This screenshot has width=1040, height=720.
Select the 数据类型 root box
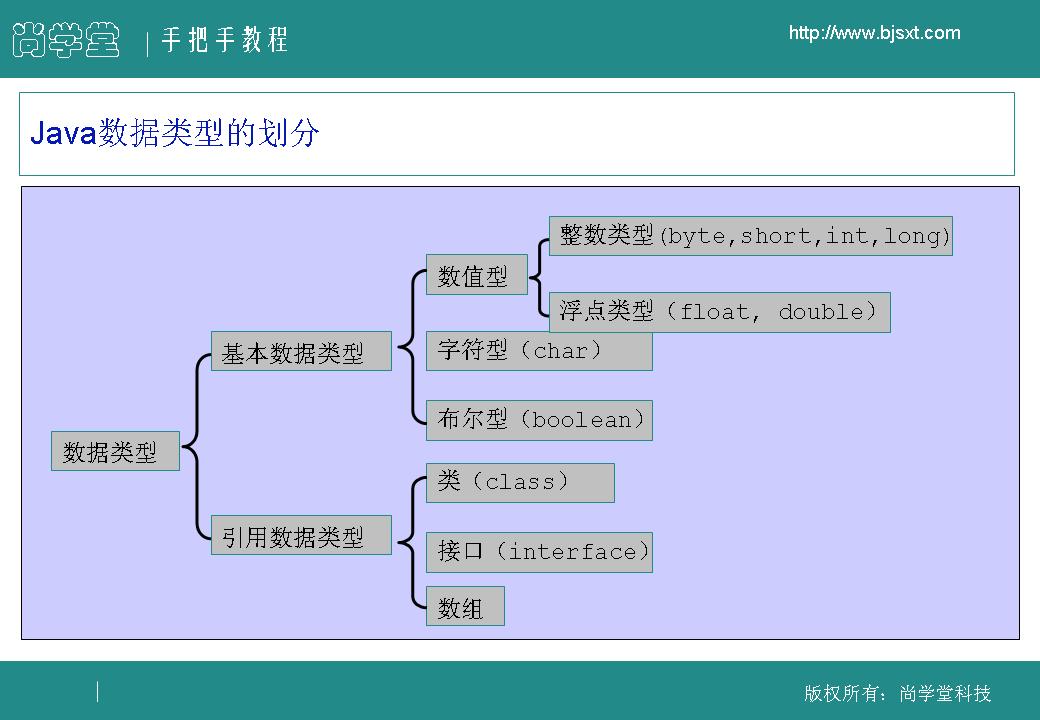point(115,451)
